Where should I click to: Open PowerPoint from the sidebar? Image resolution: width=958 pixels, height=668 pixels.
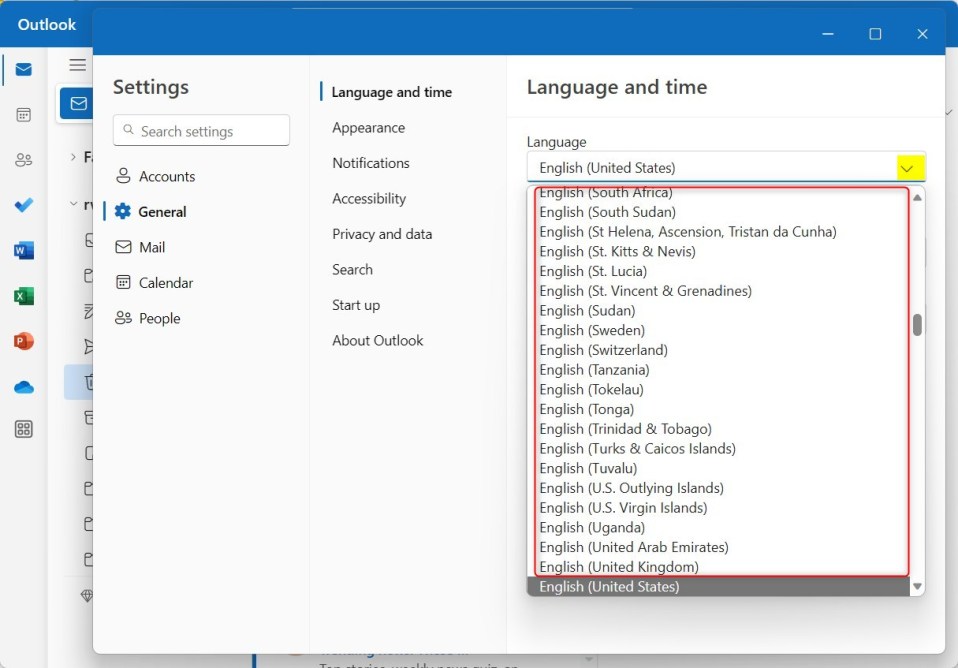pyautogui.click(x=23, y=340)
